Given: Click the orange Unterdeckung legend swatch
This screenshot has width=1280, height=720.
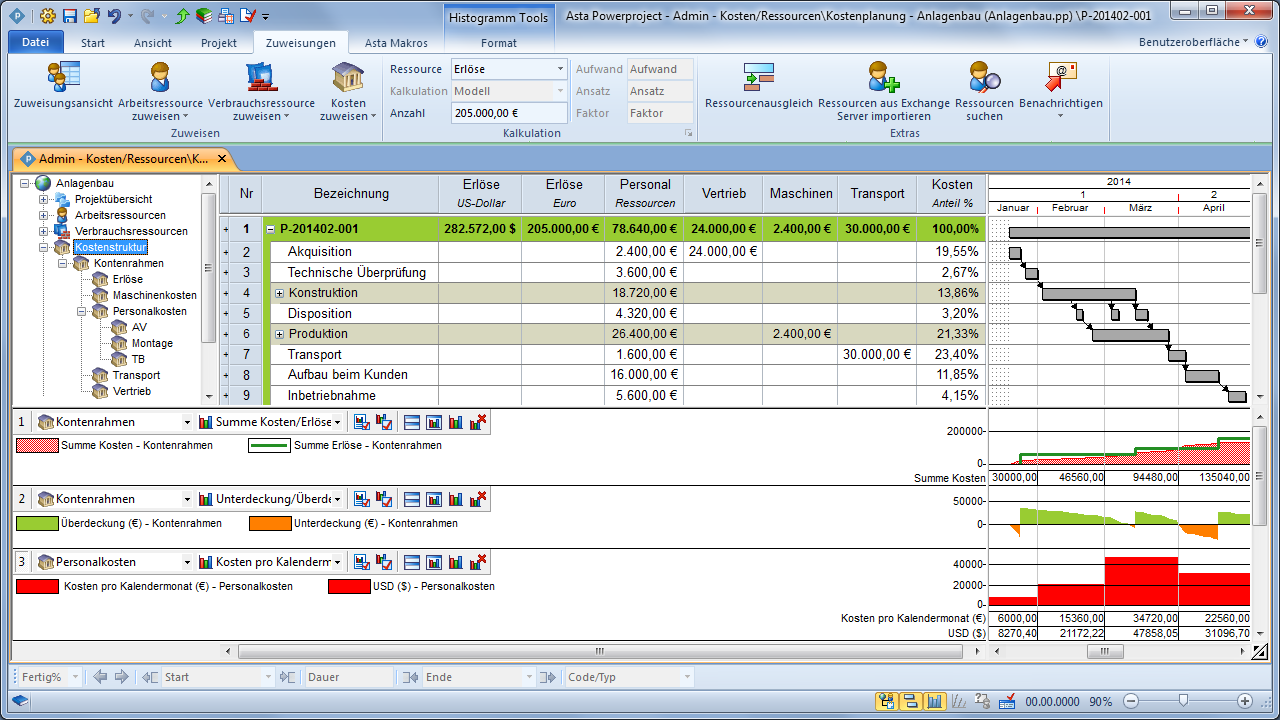Looking at the screenshot, I should (x=269, y=523).
